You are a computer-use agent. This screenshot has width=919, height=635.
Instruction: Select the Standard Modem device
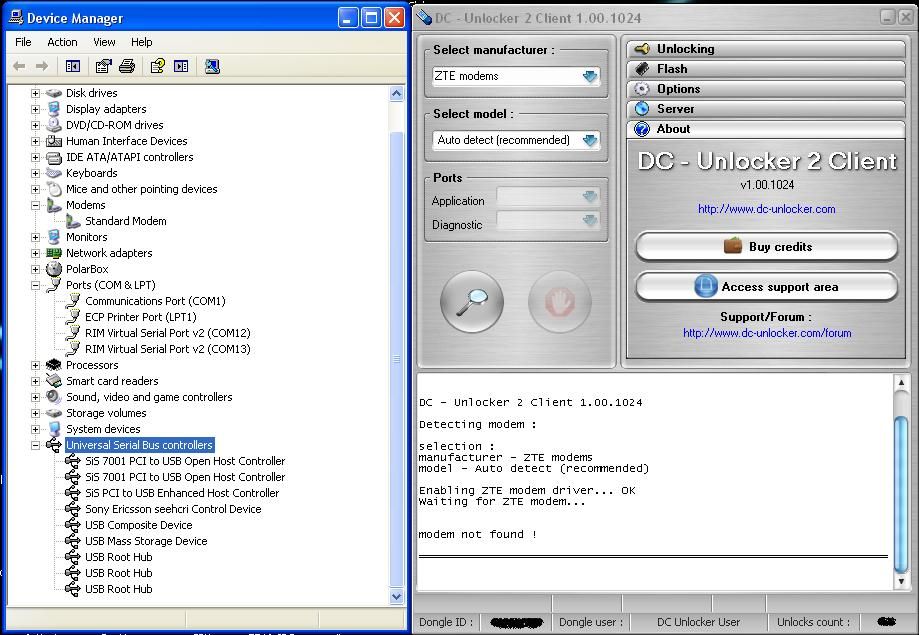[125, 221]
